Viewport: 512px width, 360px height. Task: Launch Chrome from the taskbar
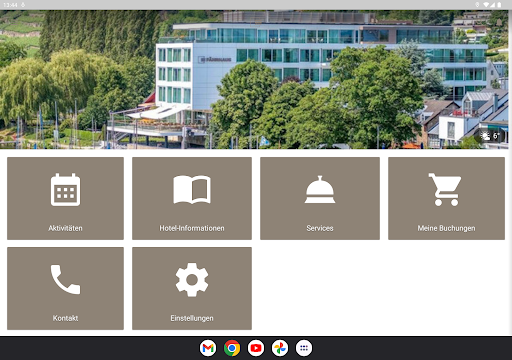(232, 348)
